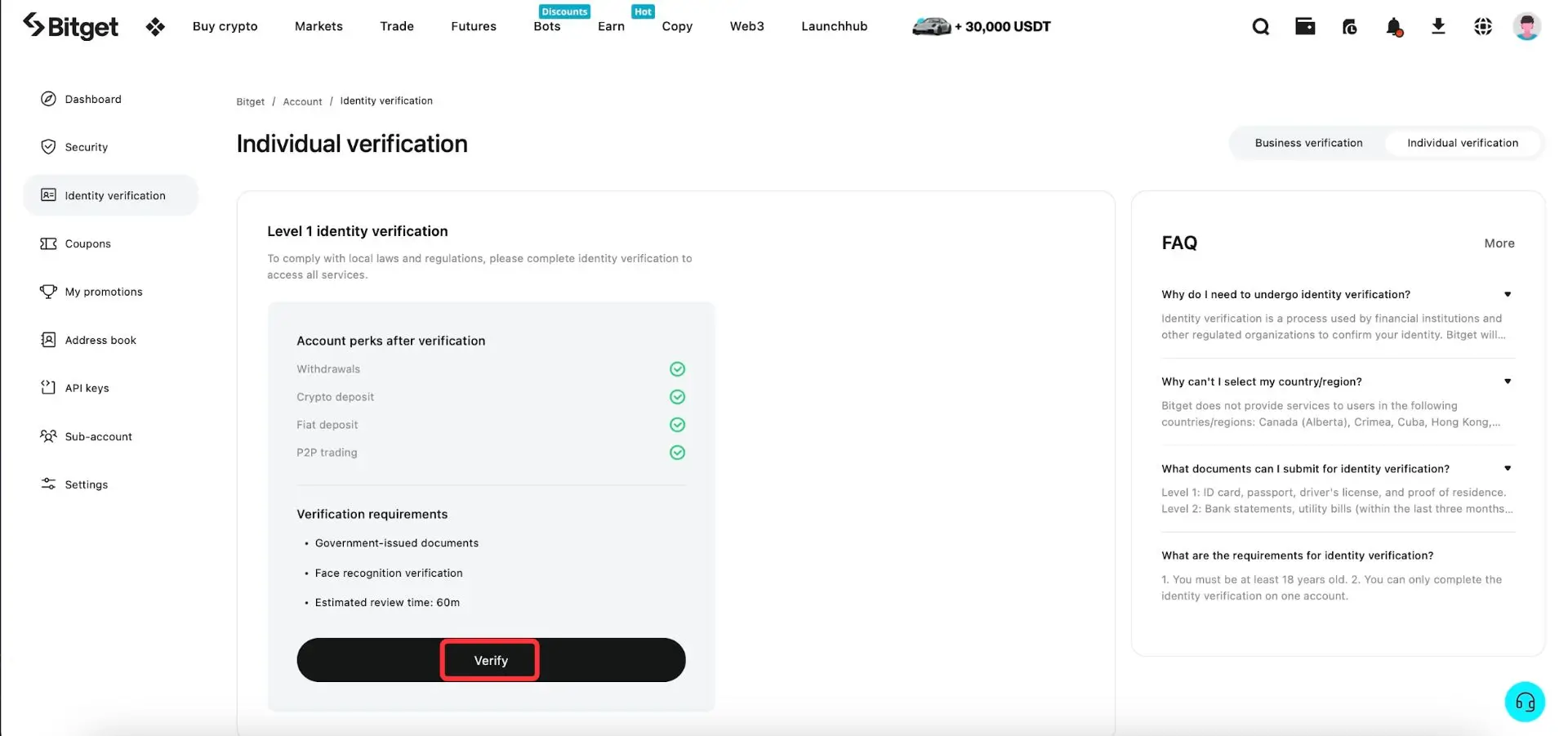This screenshot has height=736, width=1568.
Task: Switch to Business verification
Action: tap(1308, 143)
